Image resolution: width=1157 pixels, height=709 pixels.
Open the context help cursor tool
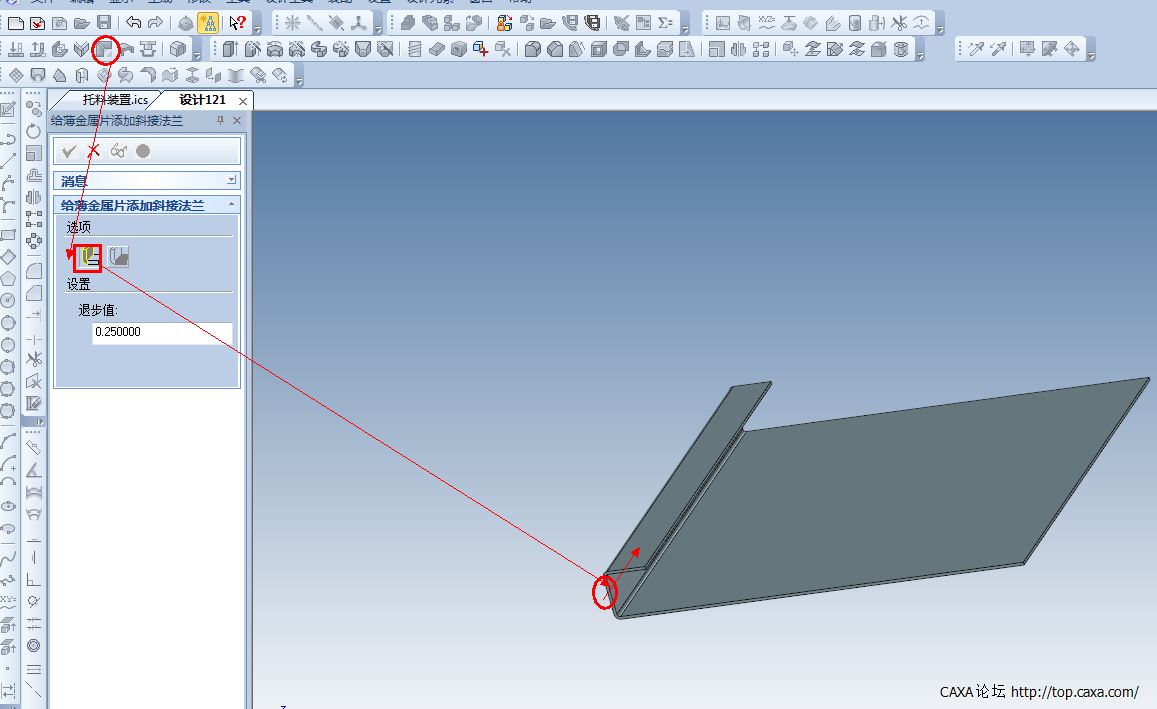point(237,23)
